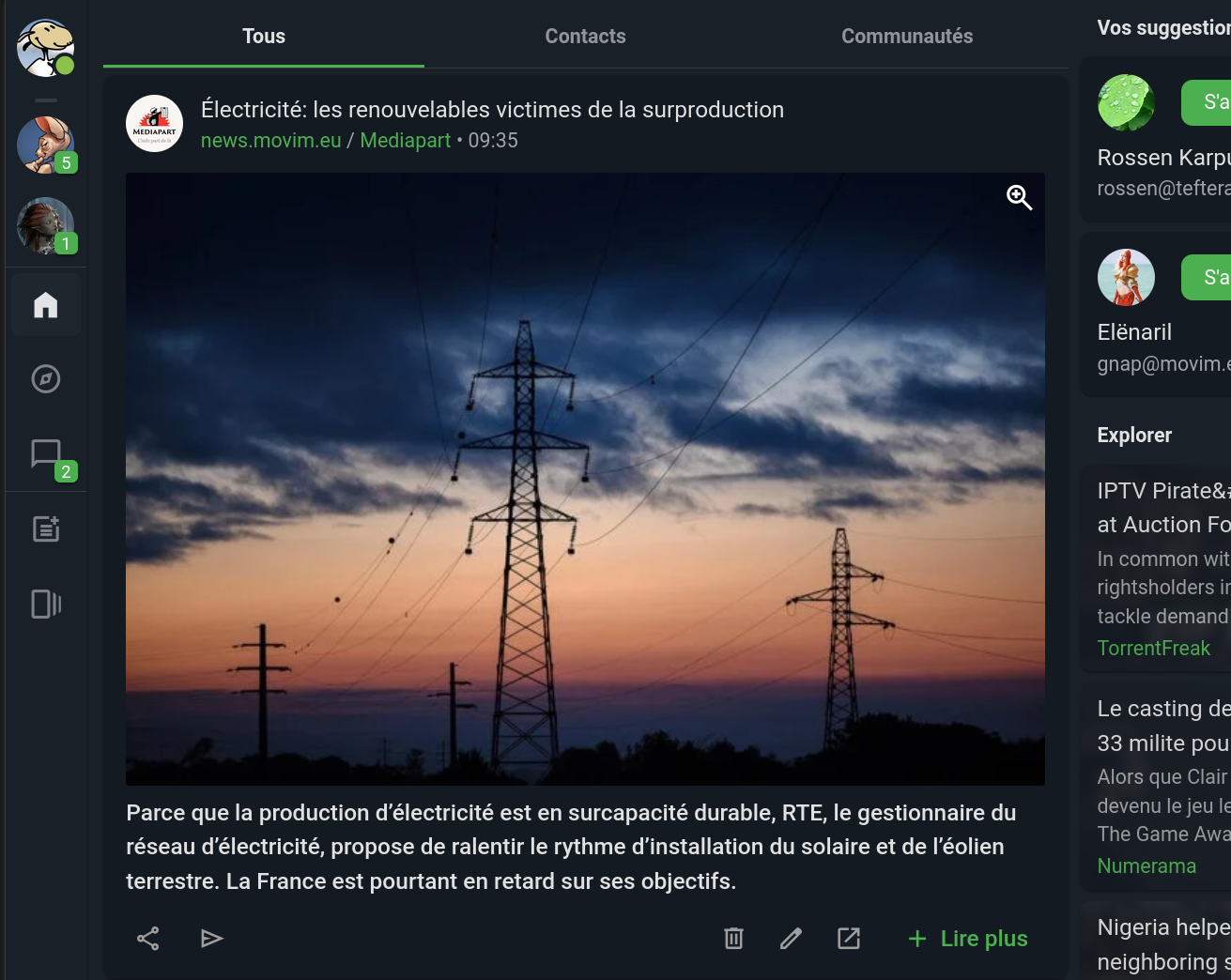
Task: Delete the post with trash icon
Action: coord(733,939)
